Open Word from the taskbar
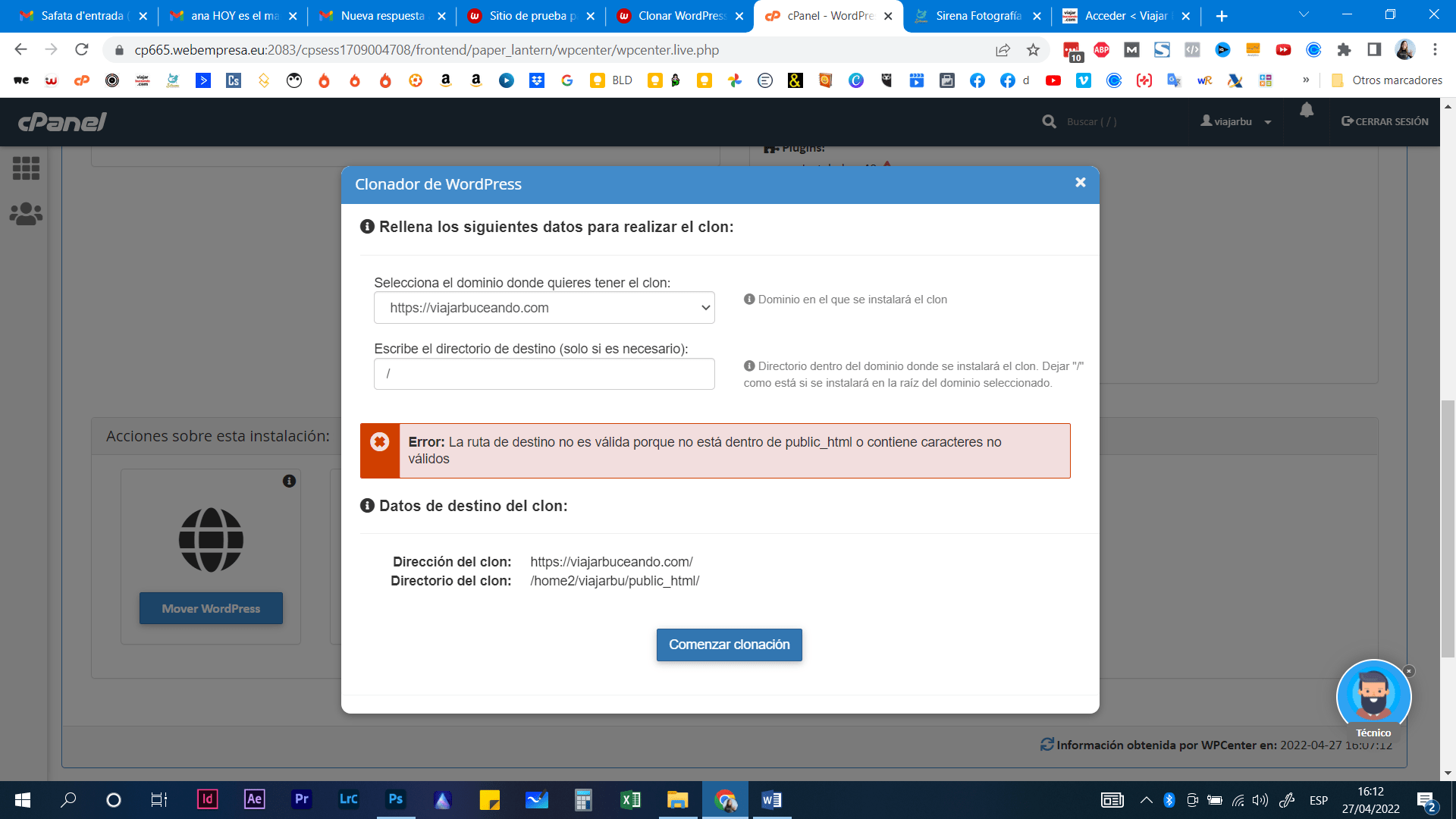 [x=771, y=799]
